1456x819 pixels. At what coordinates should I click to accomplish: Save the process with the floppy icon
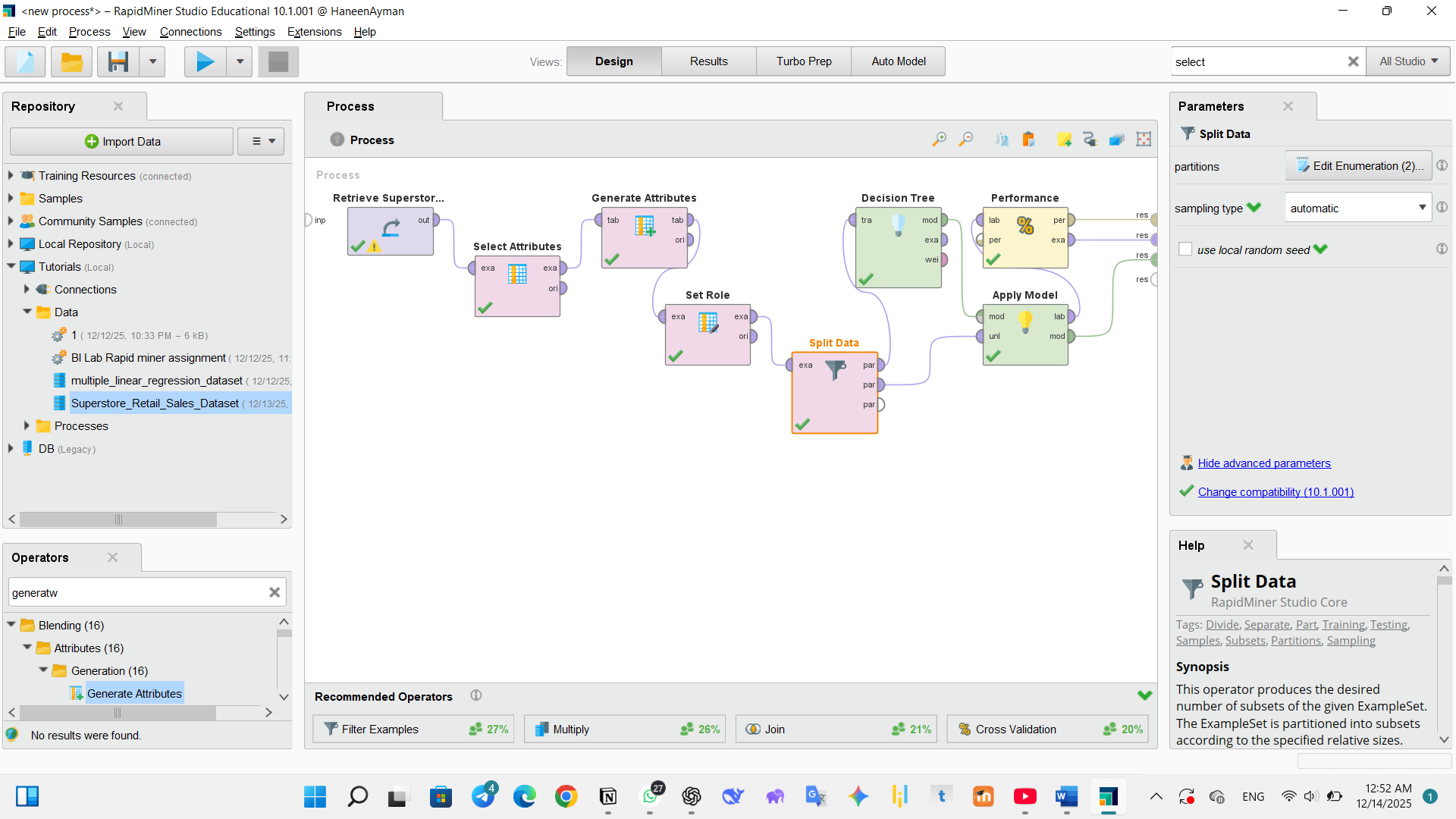click(x=118, y=61)
